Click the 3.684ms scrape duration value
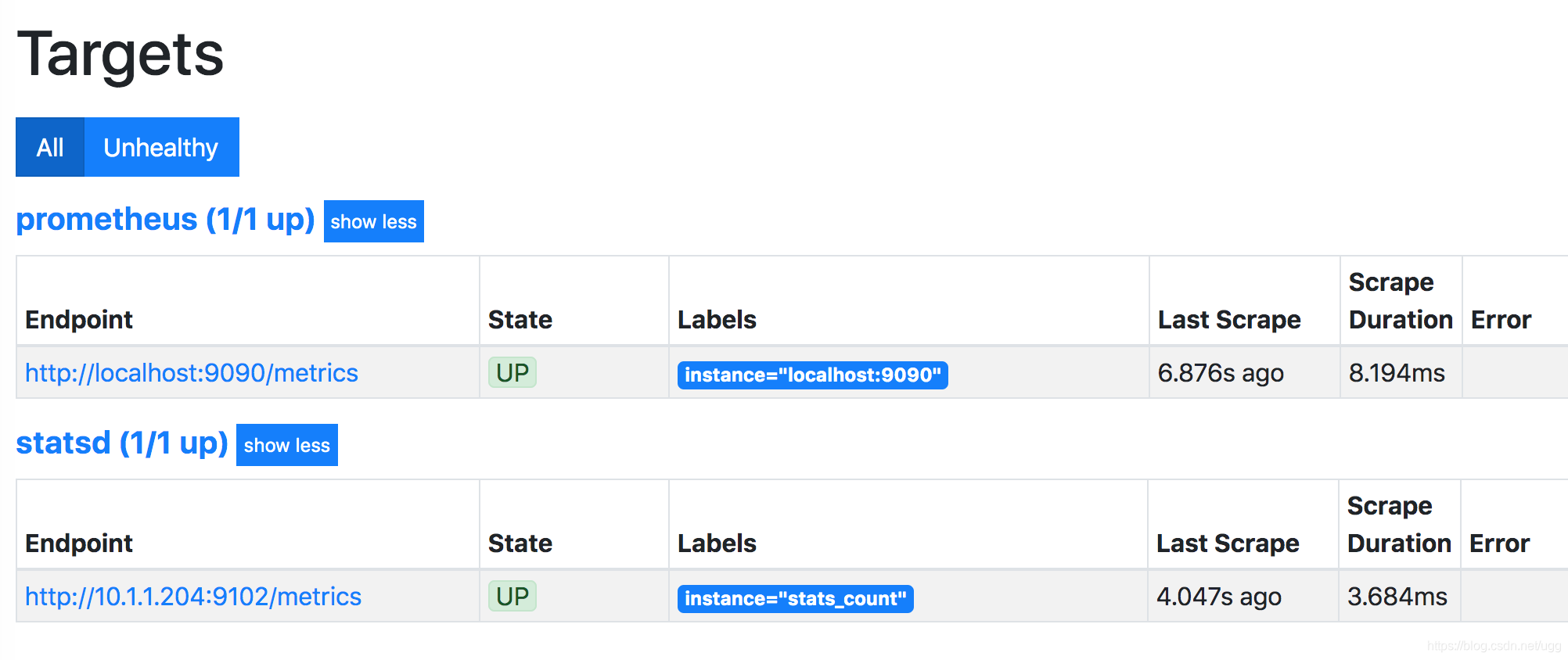 pos(1397,597)
